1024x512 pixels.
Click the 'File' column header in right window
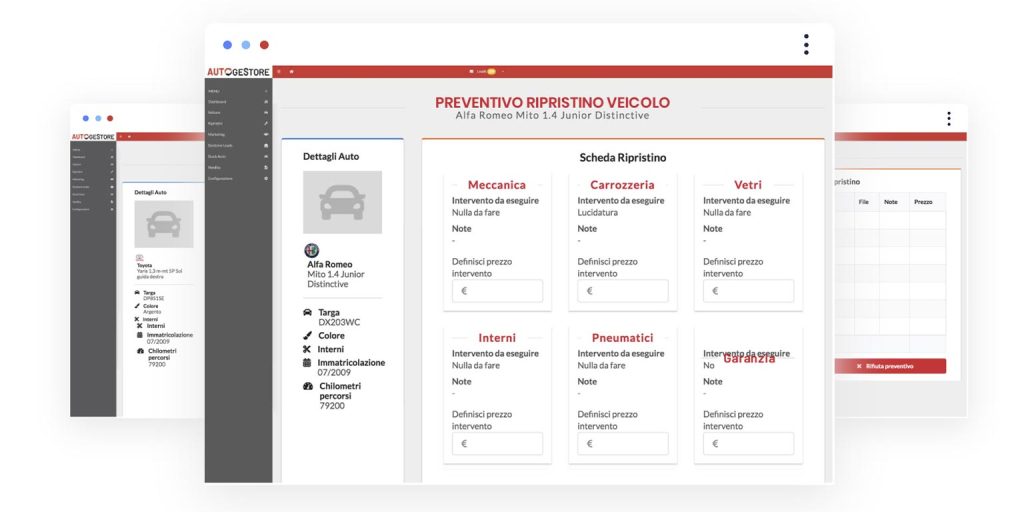tap(863, 202)
